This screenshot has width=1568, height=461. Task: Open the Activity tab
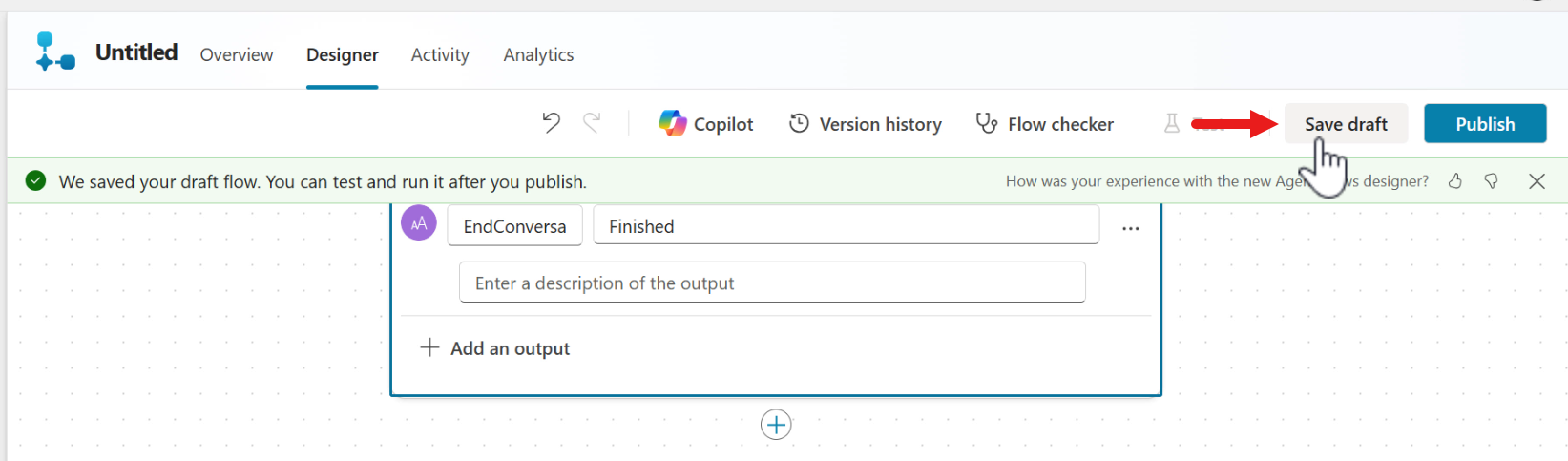click(440, 55)
